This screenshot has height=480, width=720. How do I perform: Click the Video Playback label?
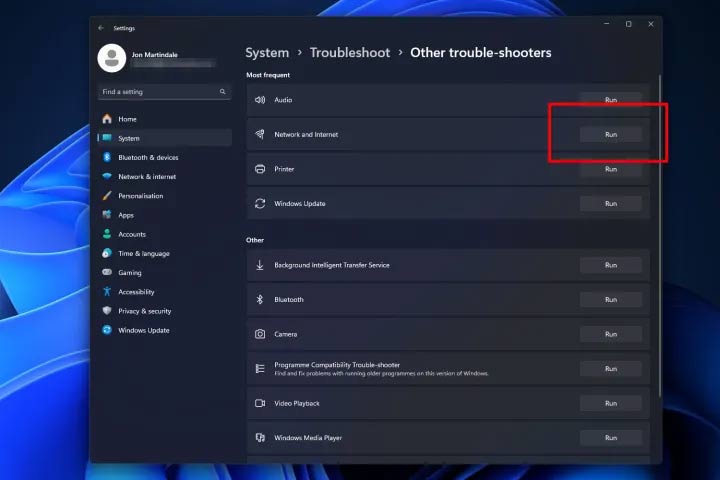[297, 403]
